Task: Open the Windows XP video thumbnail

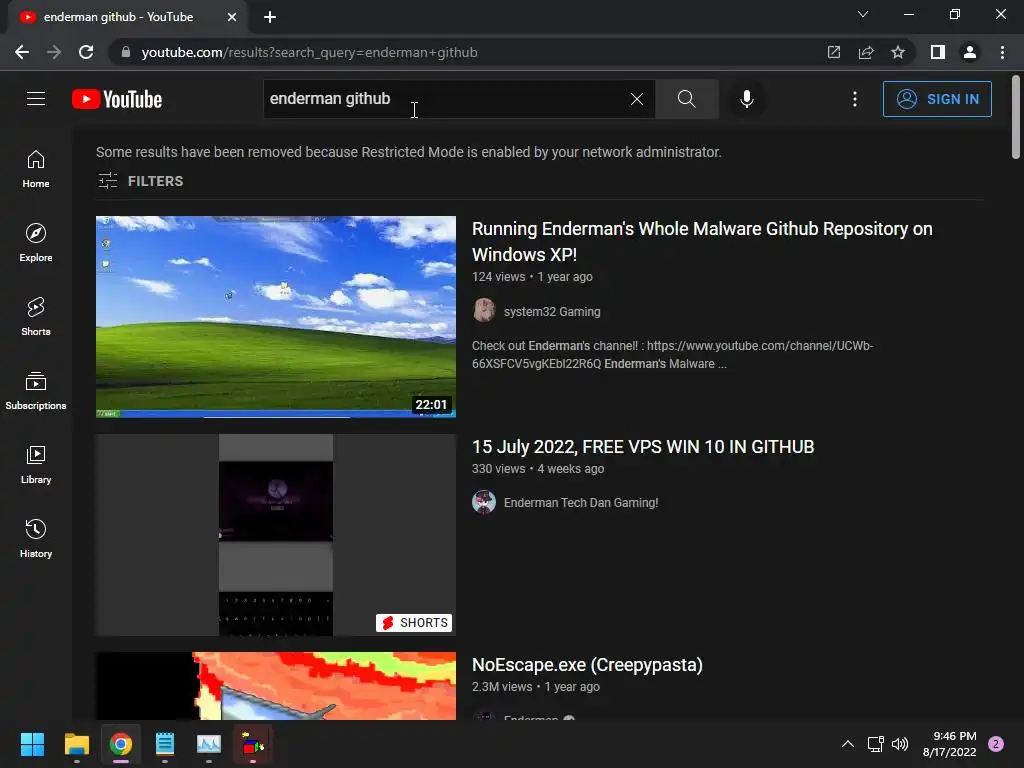Action: tap(276, 317)
